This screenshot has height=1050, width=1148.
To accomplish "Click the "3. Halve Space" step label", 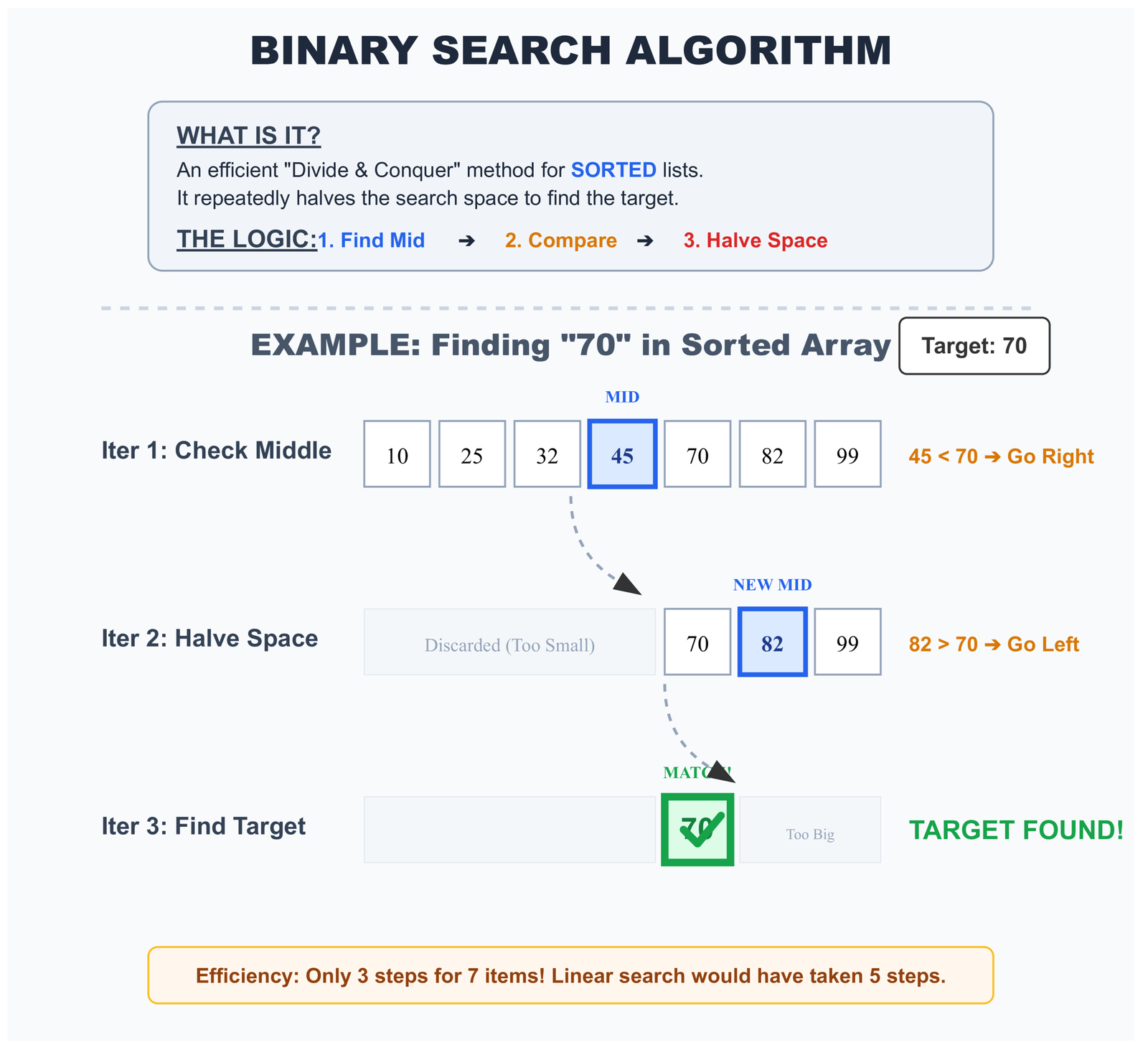I will coord(755,240).
